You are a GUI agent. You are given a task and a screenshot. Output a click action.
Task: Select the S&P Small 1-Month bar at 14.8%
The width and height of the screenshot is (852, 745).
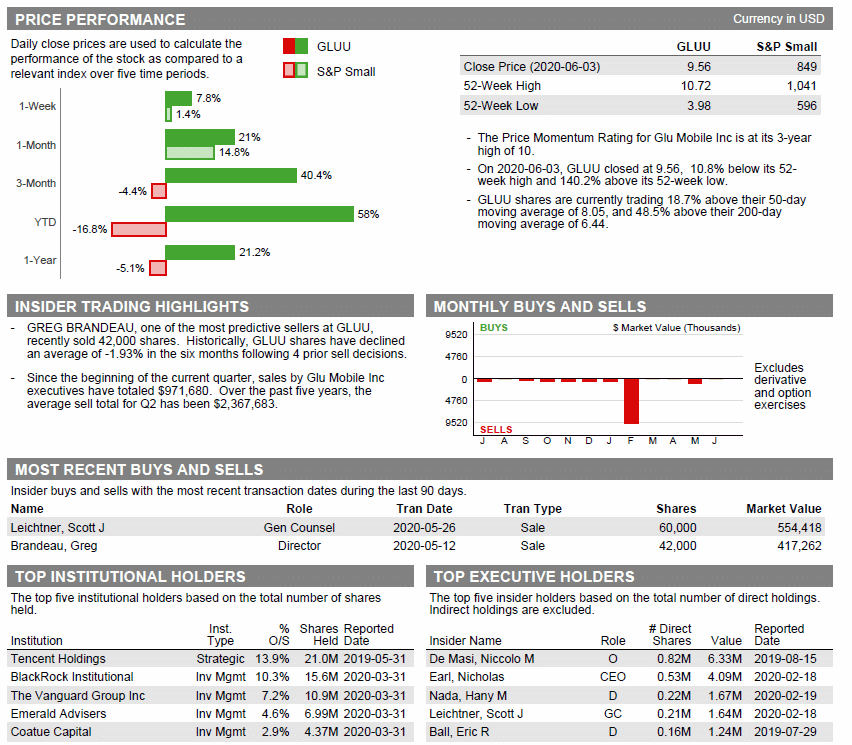(190, 152)
